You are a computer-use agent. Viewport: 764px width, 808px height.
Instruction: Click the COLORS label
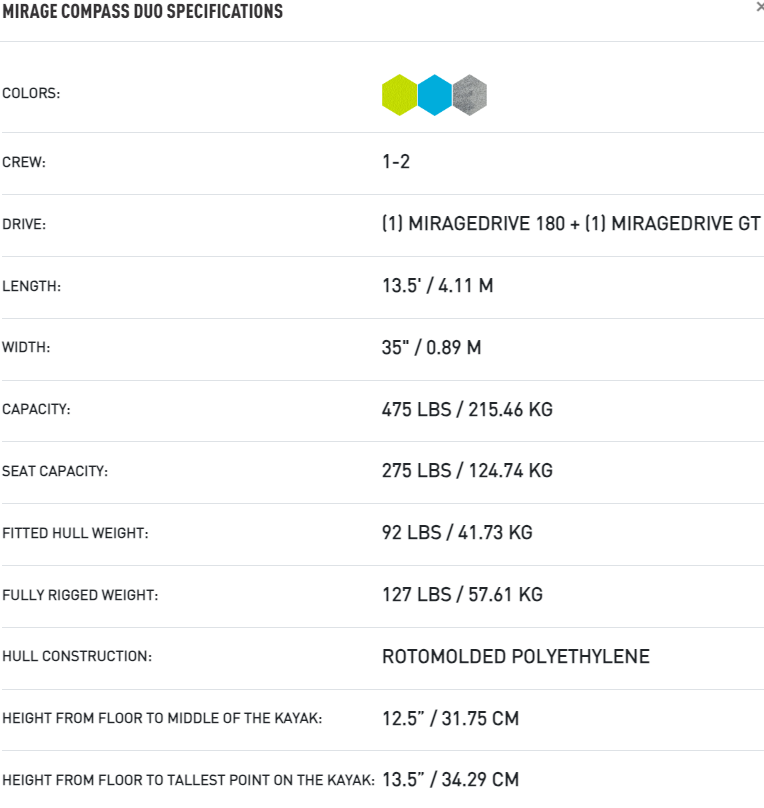pyautogui.click(x=31, y=93)
